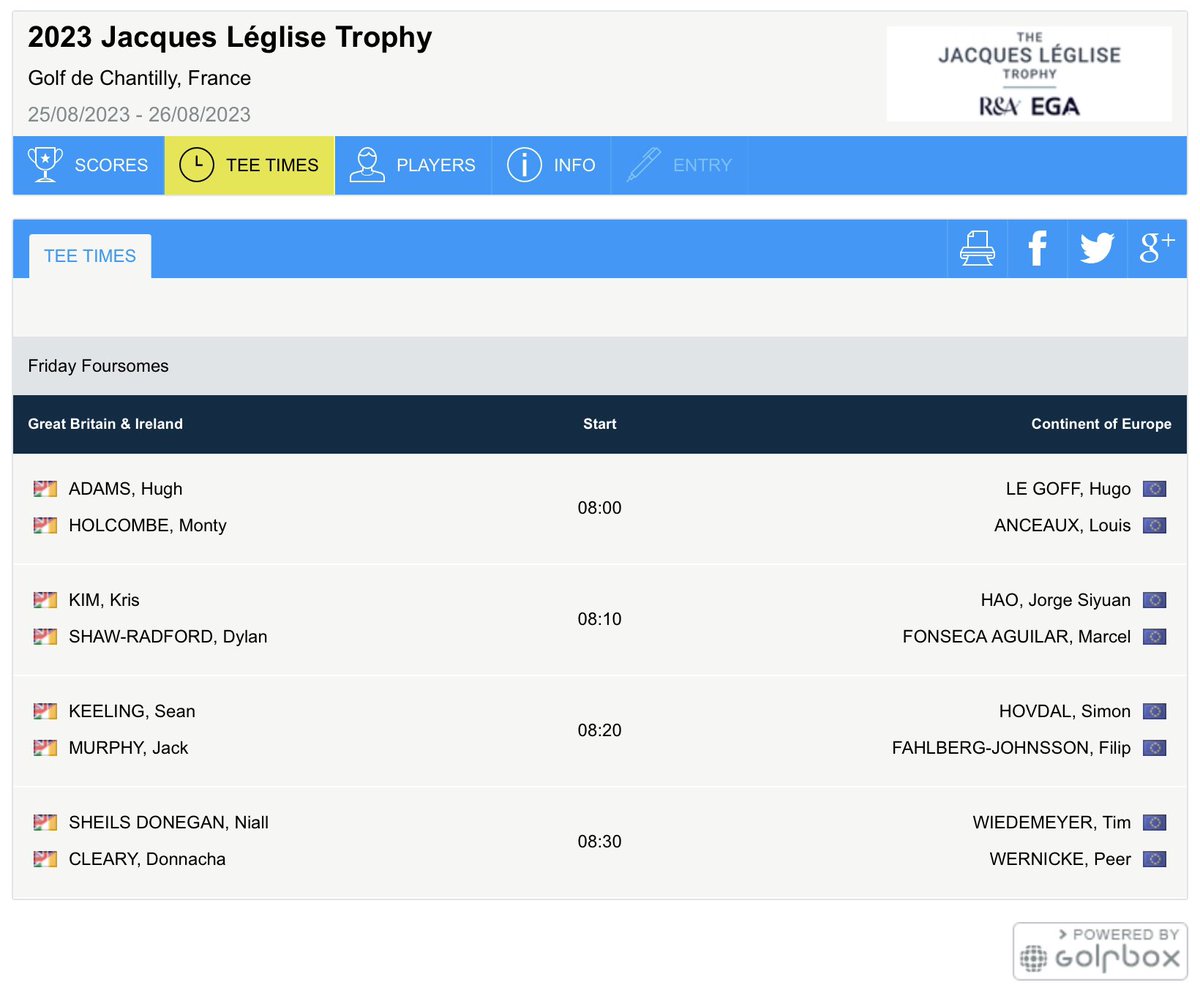Select player name ANCEAUX, Louis
This screenshot has width=1200, height=985.
coord(1062,525)
